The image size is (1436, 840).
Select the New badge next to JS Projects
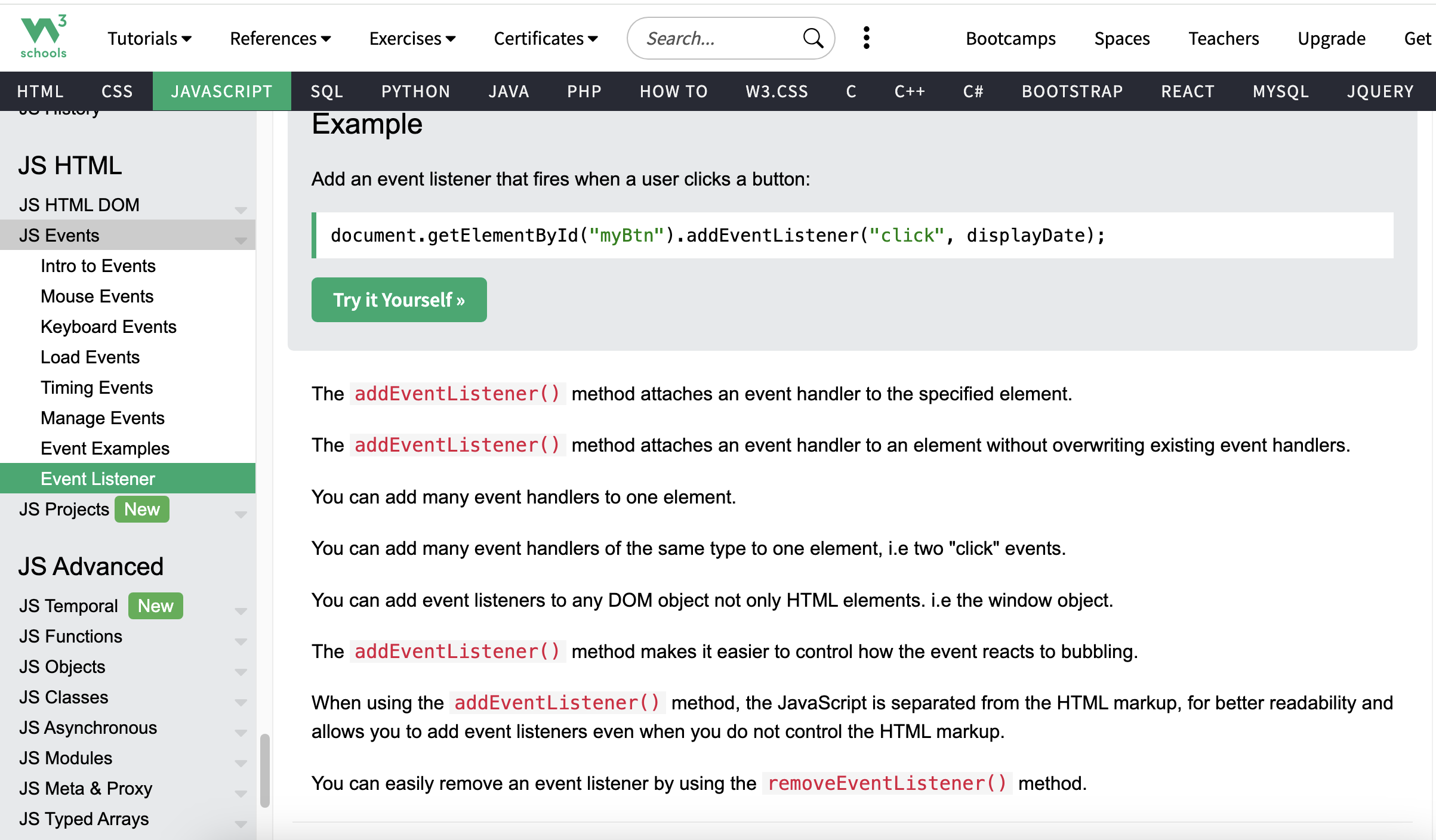coord(141,509)
